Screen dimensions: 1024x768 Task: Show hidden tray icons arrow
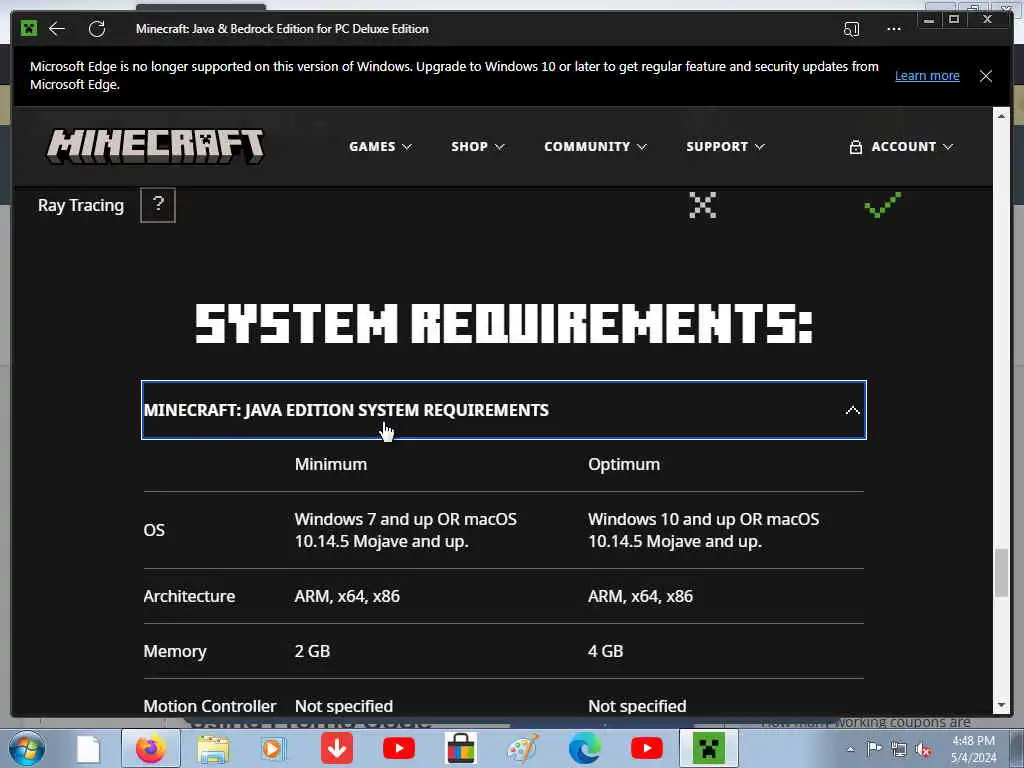tap(850, 749)
